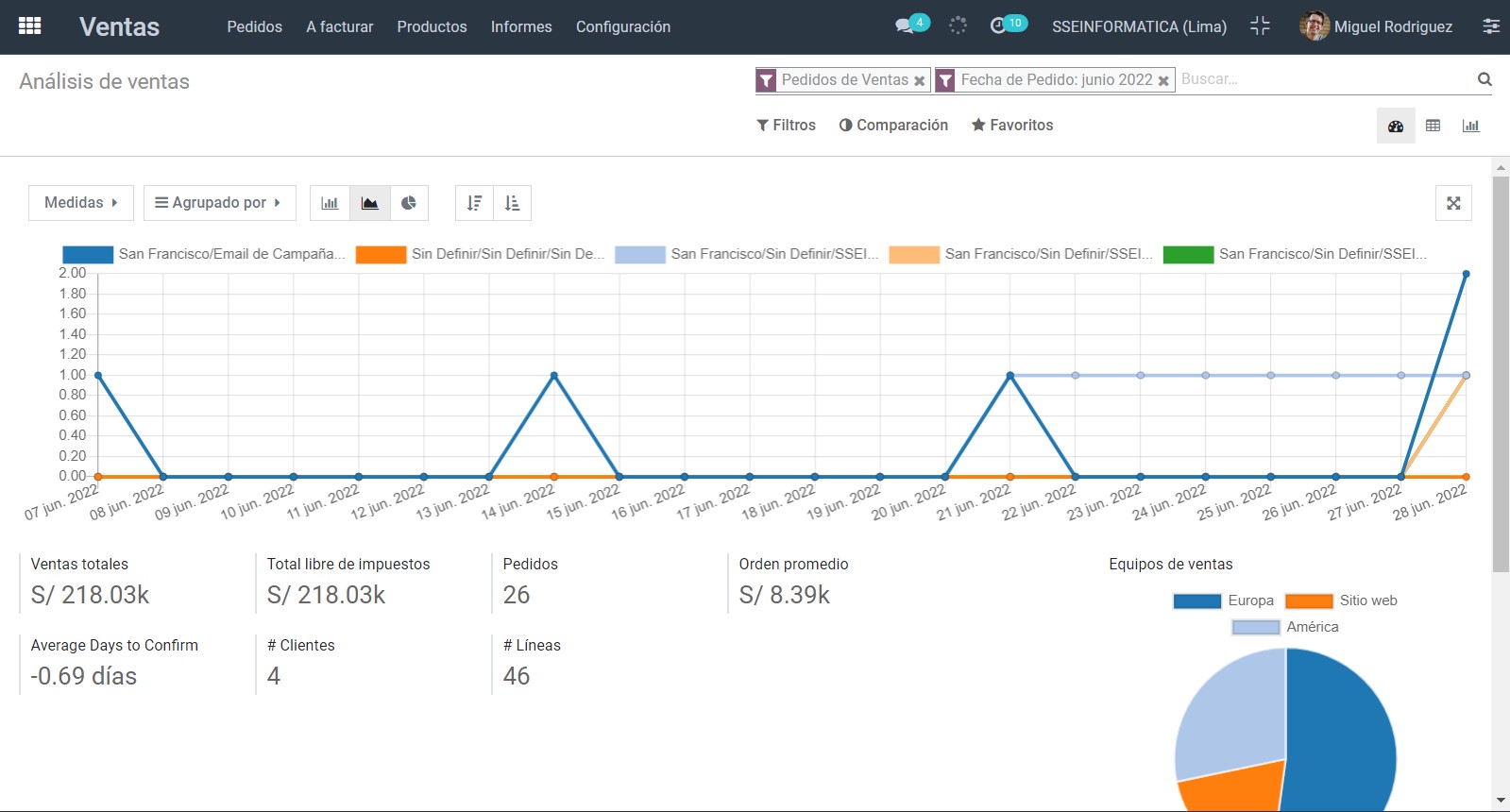Select bar chart mode
This screenshot has width=1510, height=812.
pyautogui.click(x=330, y=203)
